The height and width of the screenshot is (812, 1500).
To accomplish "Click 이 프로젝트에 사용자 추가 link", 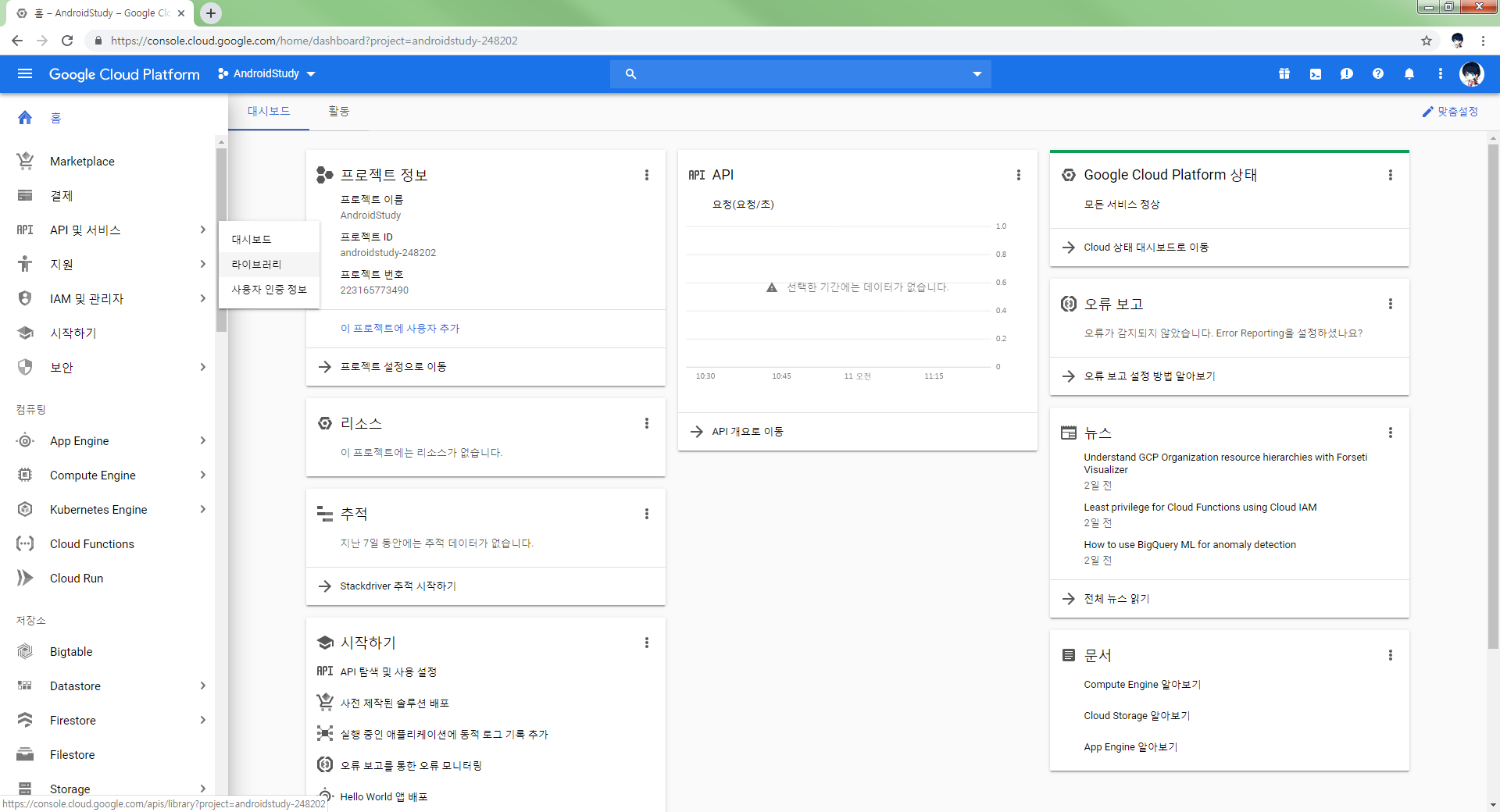I will click(x=400, y=329).
